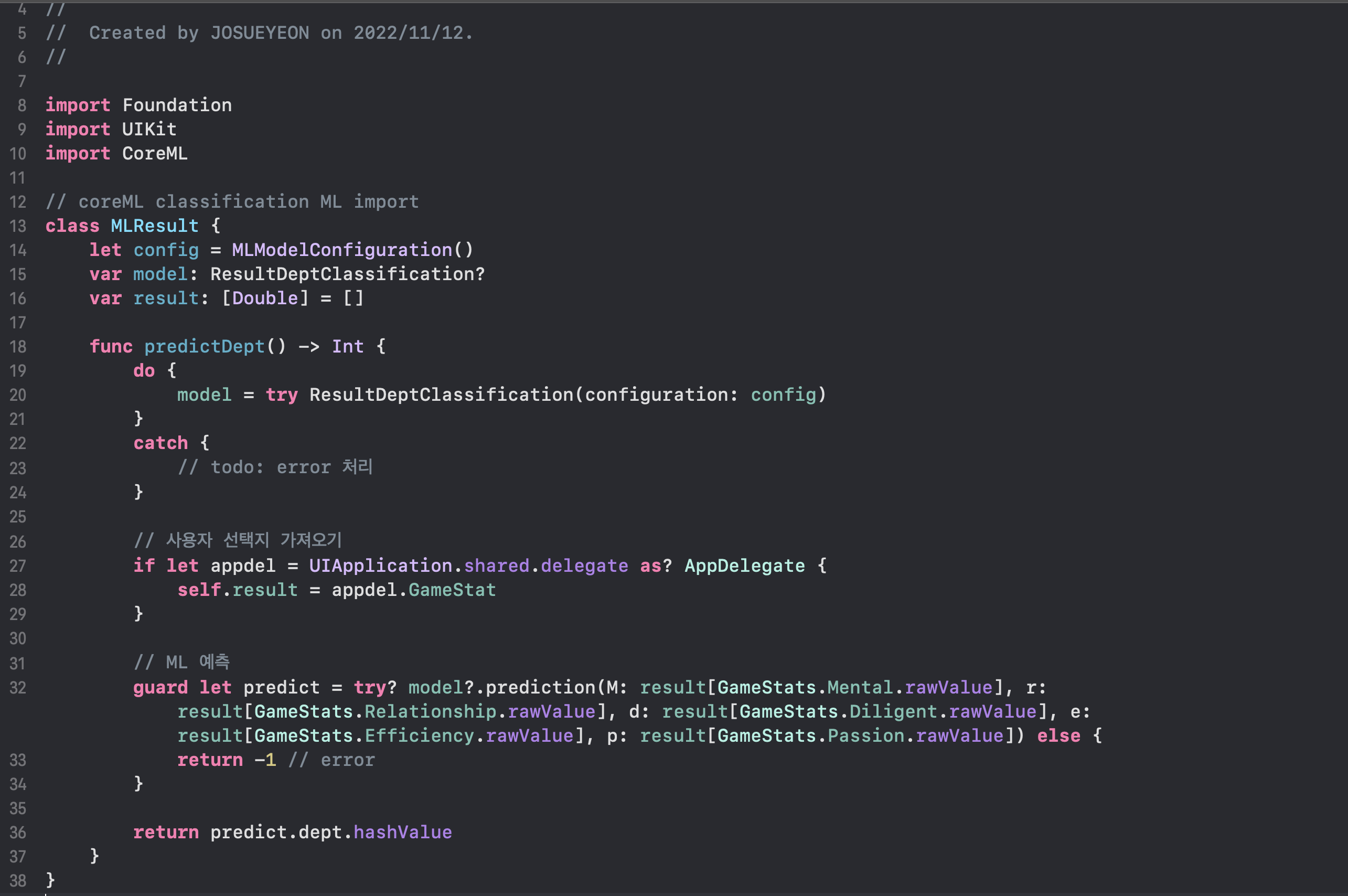The height and width of the screenshot is (896, 1348).
Task: Click the 'catch' keyword
Action: (161, 443)
